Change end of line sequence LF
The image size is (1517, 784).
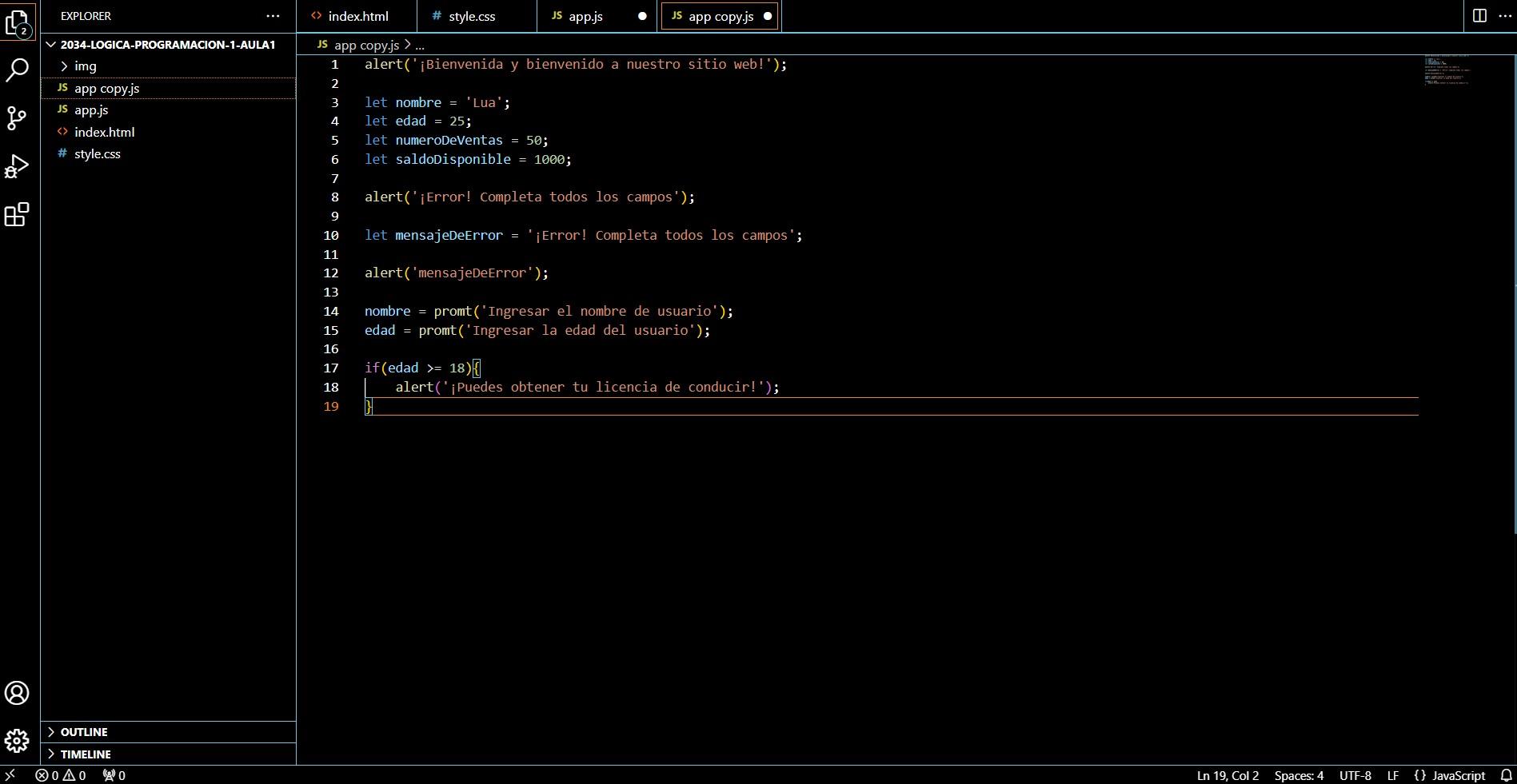(1393, 775)
